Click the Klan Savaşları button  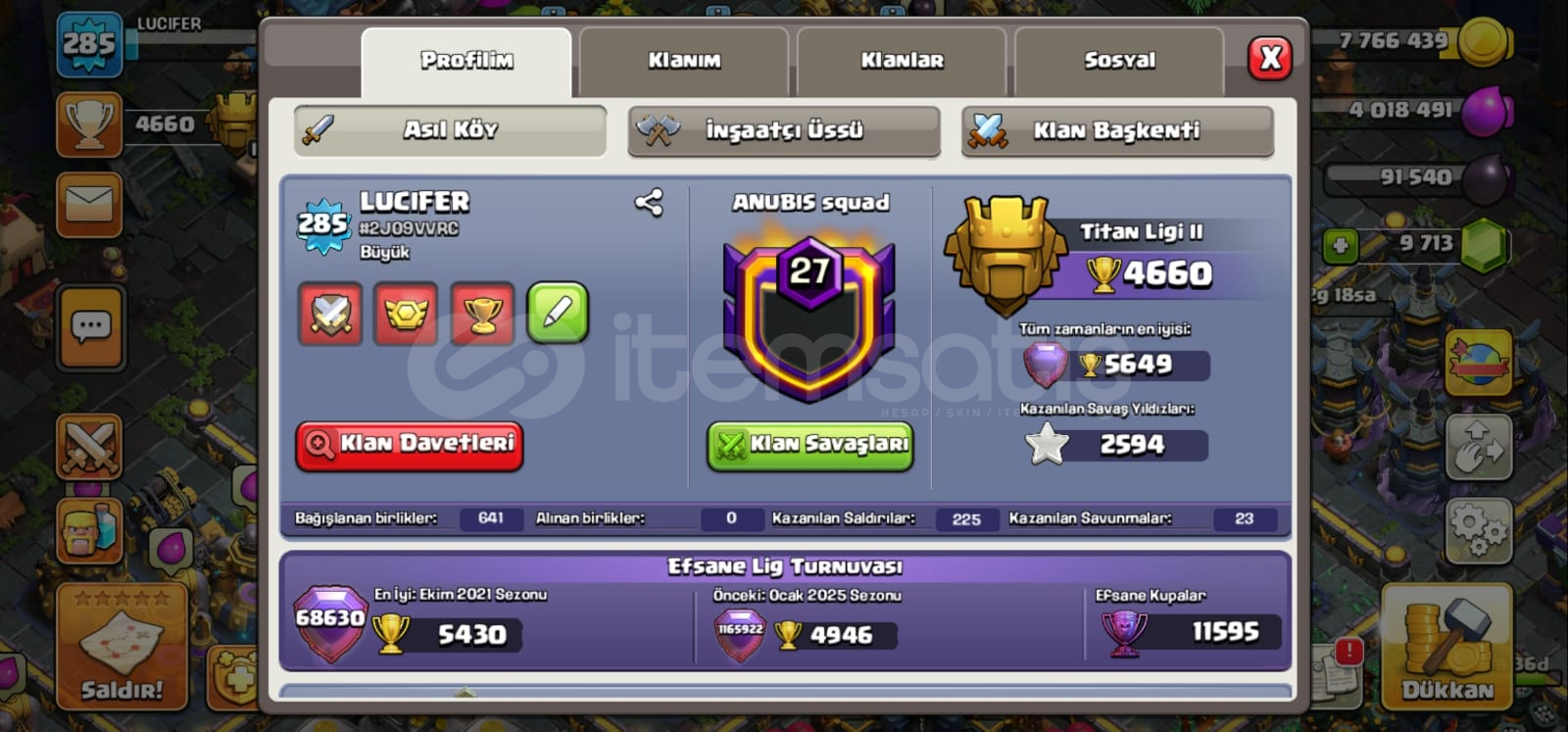pyautogui.click(x=810, y=446)
